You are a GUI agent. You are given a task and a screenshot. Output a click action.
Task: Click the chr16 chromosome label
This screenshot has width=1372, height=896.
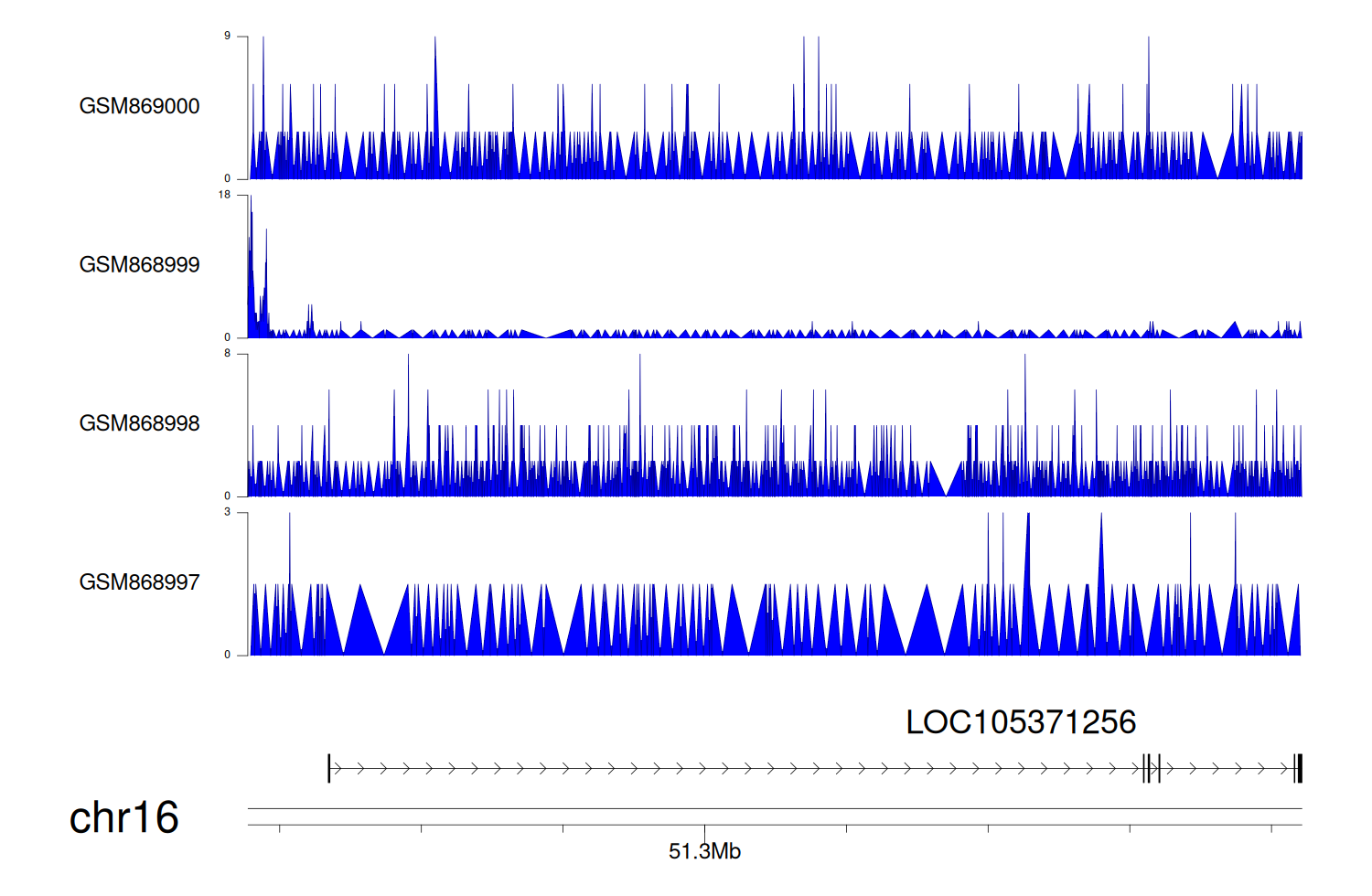(x=123, y=817)
